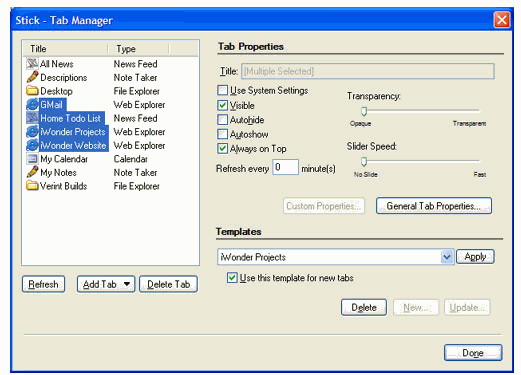Select the iWonder Projects list entry
This screenshot has height=375, width=521.
73,132
